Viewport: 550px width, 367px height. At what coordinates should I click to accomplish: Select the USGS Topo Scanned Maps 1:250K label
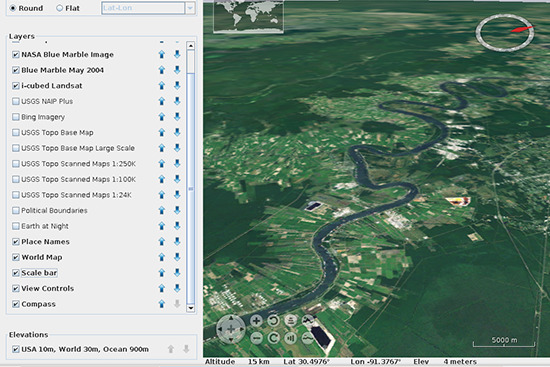click(79, 164)
